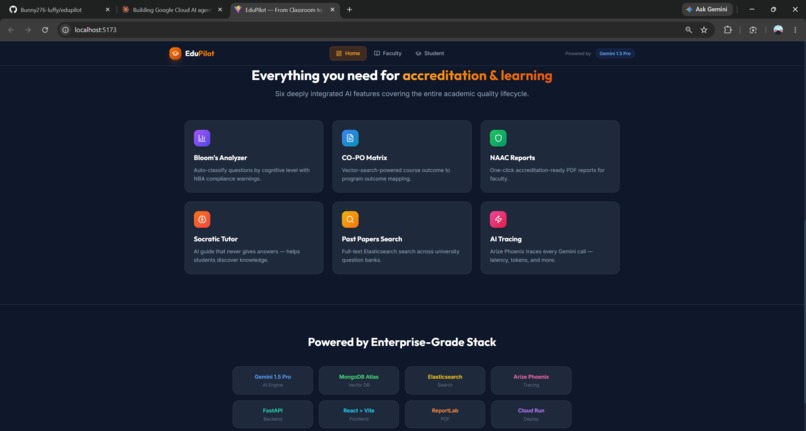Click the 'Powered by Enterprise-Grade Stack' heading
The height and width of the screenshot is (431, 806).
(x=402, y=342)
